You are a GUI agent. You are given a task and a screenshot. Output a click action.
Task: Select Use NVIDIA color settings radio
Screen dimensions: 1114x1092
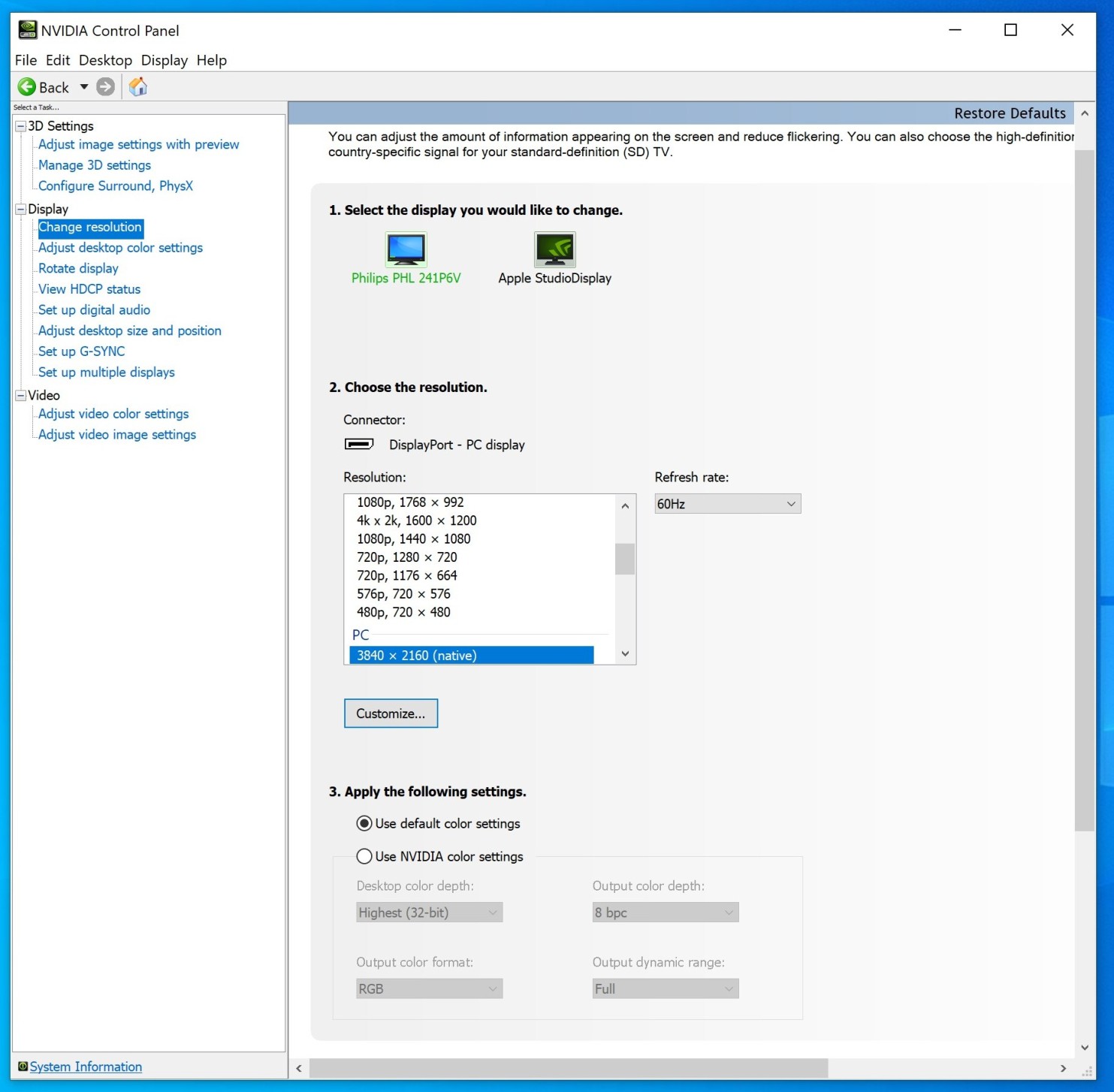(364, 856)
